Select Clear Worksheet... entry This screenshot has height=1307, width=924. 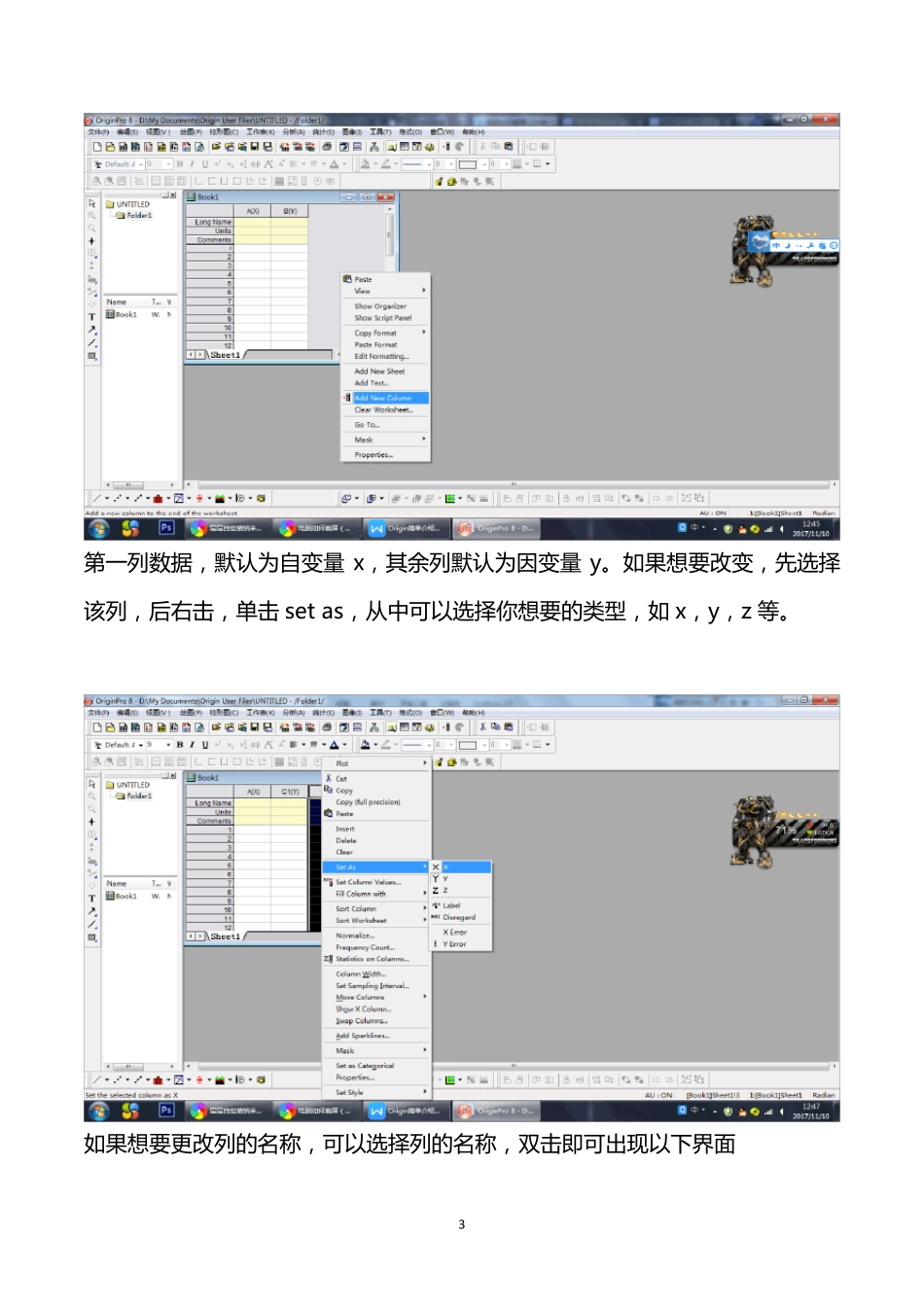(x=385, y=409)
